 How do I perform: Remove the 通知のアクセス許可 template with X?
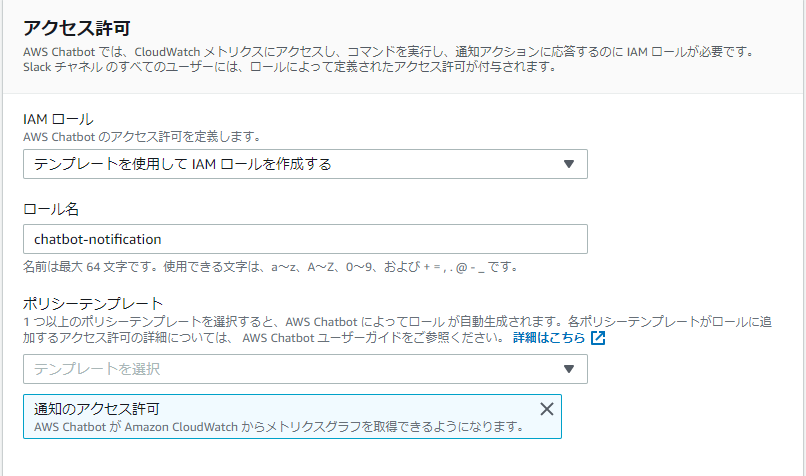pyautogui.click(x=547, y=409)
